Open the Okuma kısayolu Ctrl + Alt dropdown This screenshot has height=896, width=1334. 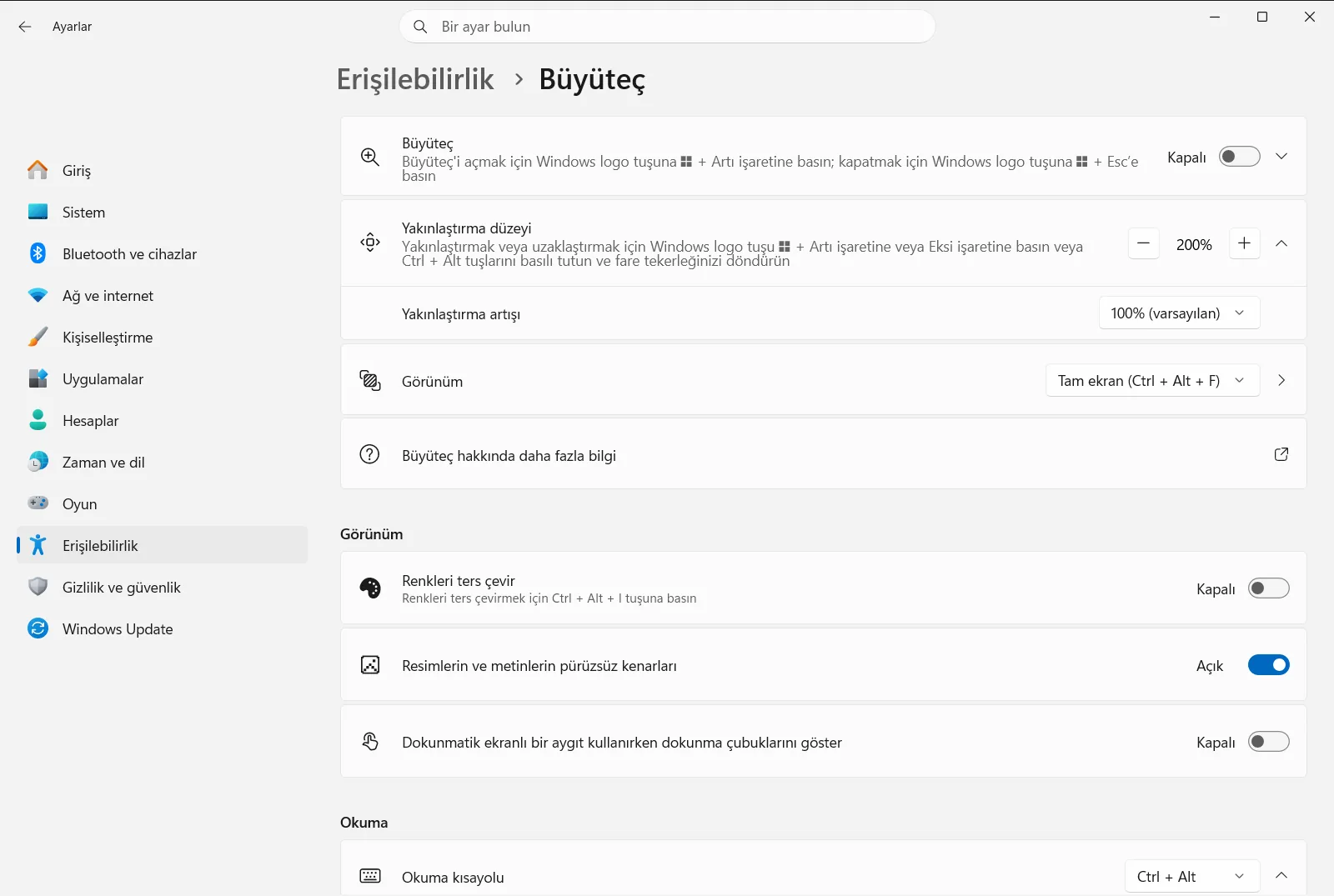point(1192,877)
